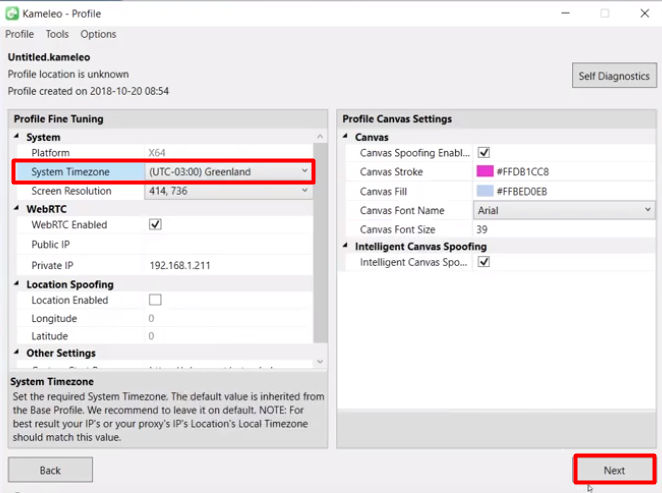This screenshot has width=662, height=493.
Task: Close the Kameleo Profile window
Action: tap(645, 14)
